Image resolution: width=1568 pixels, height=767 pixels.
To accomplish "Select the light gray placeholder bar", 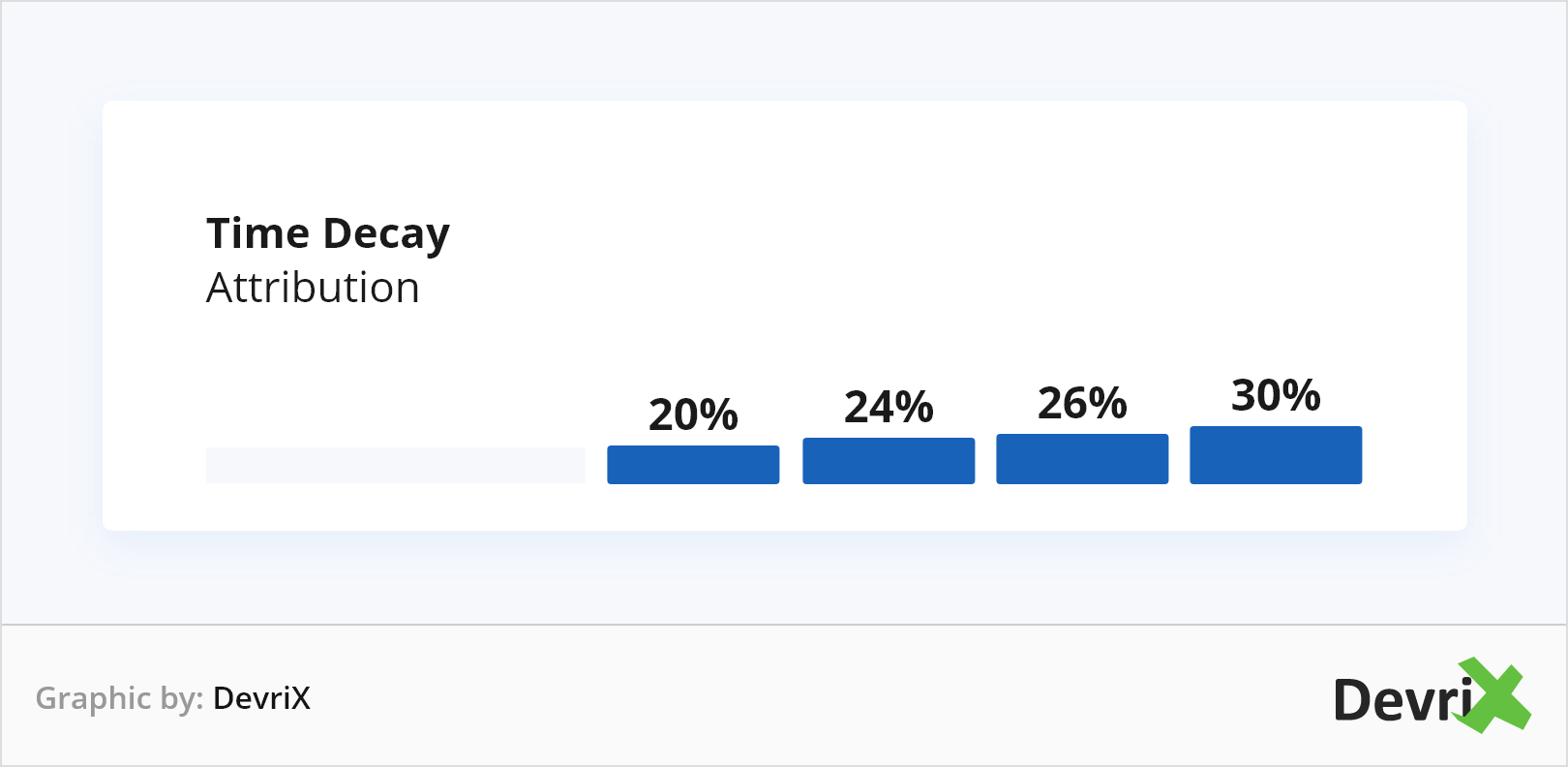I will click(x=395, y=465).
